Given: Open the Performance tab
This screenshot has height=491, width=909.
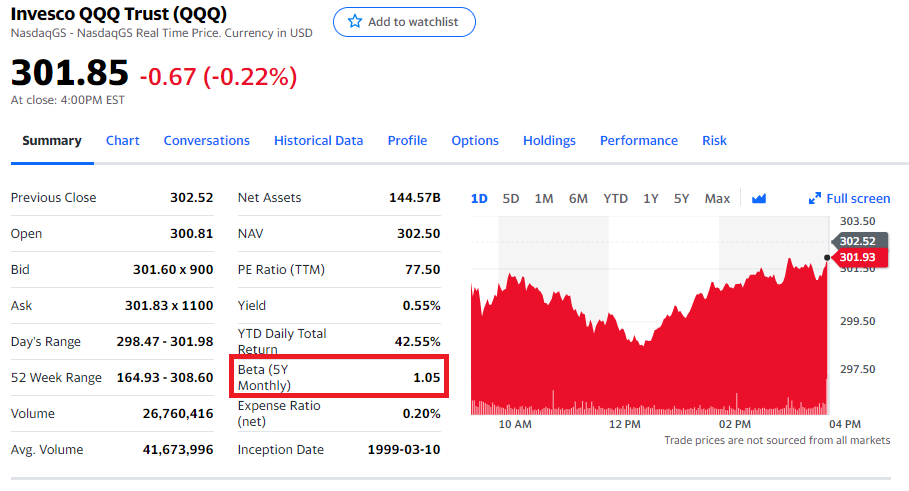Looking at the screenshot, I should coord(639,141).
